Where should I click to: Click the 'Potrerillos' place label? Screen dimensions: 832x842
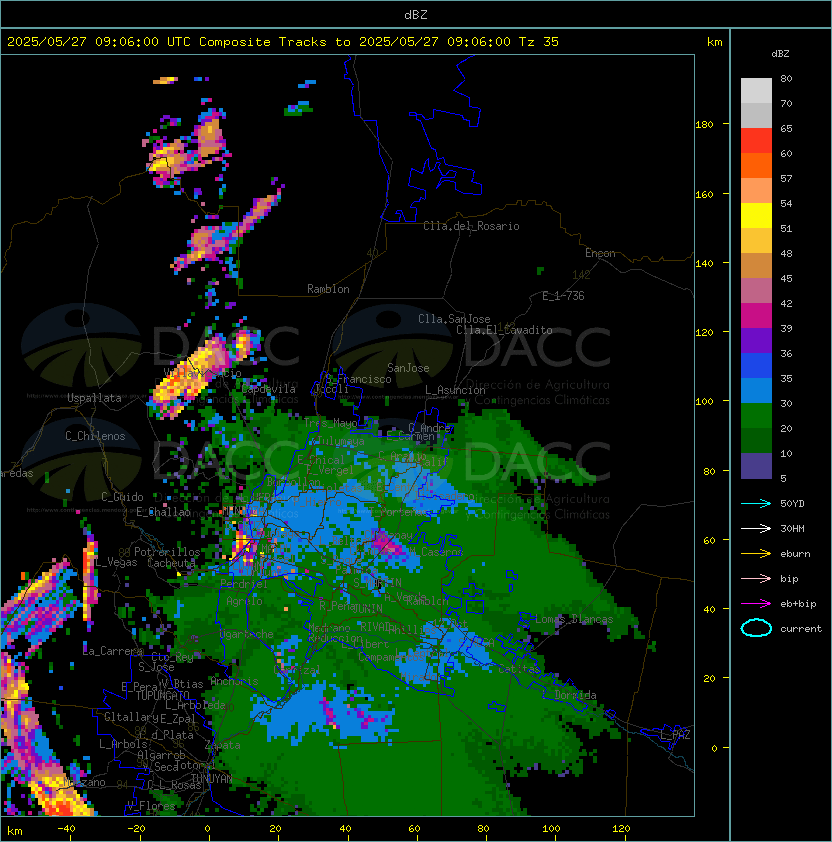click(x=167, y=552)
